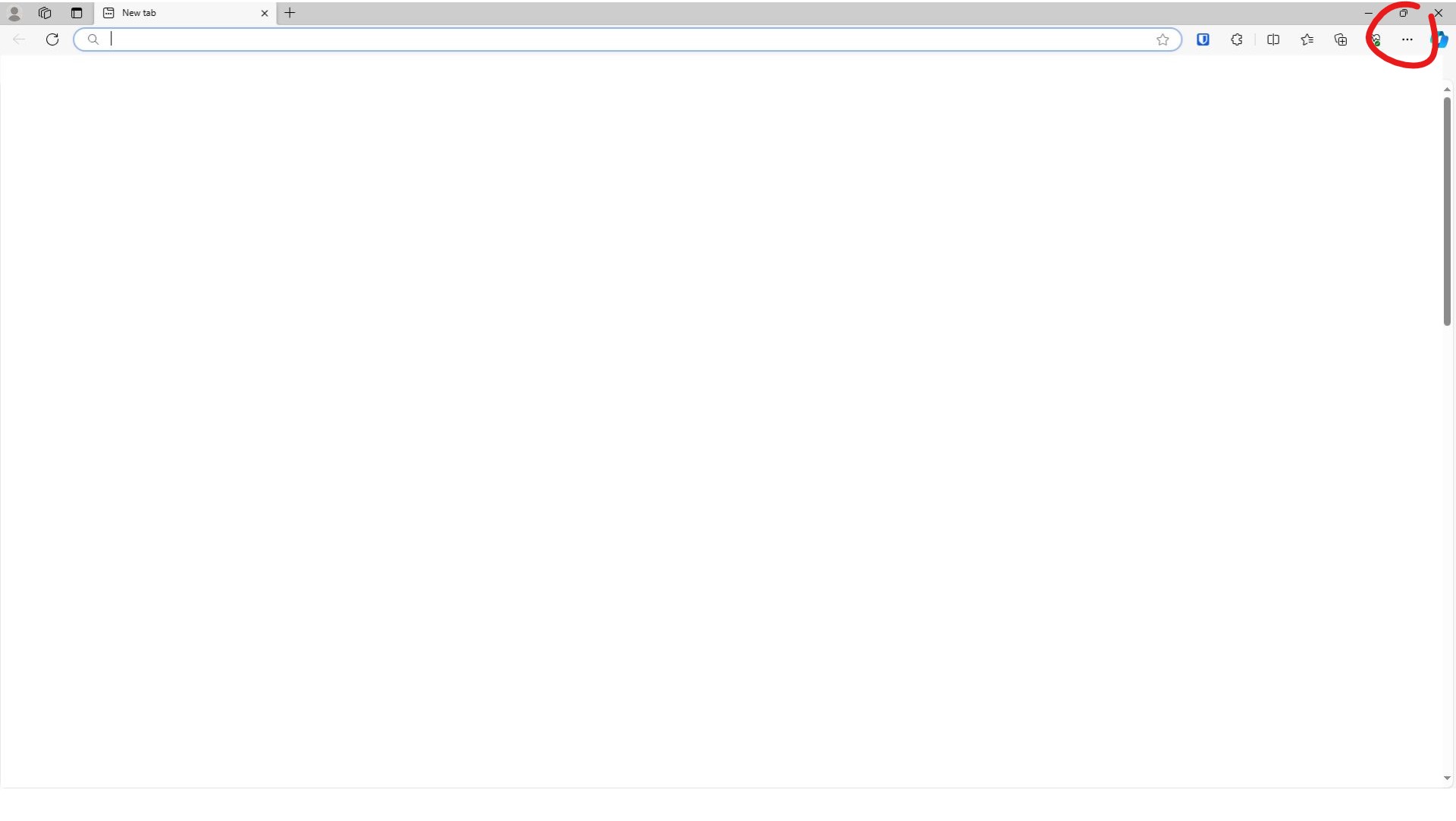Add this page to favorites star

click(x=1163, y=39)
